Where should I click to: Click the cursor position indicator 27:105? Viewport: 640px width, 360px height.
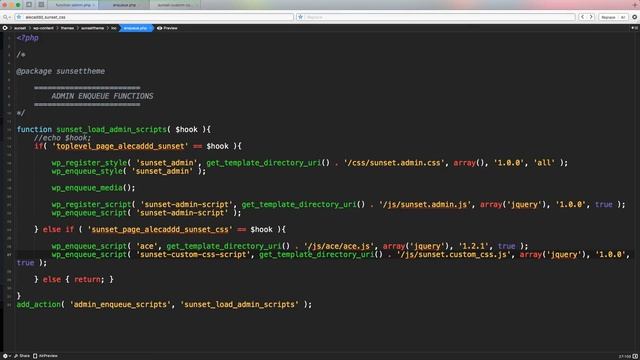click(624, 356)
